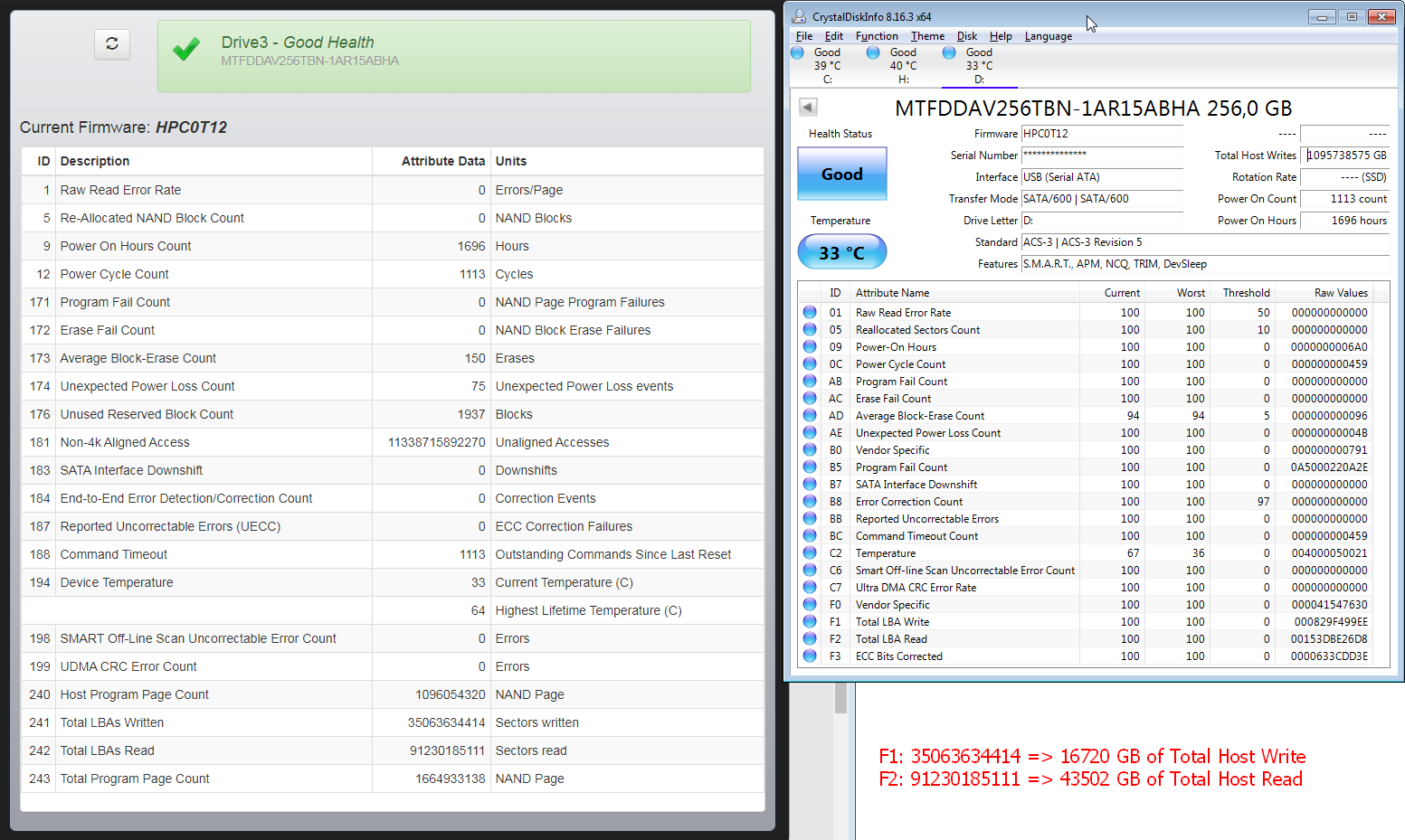The image size is (1405, 840).
Task: Open the Theme menu
Action: (x=927, y=36)
